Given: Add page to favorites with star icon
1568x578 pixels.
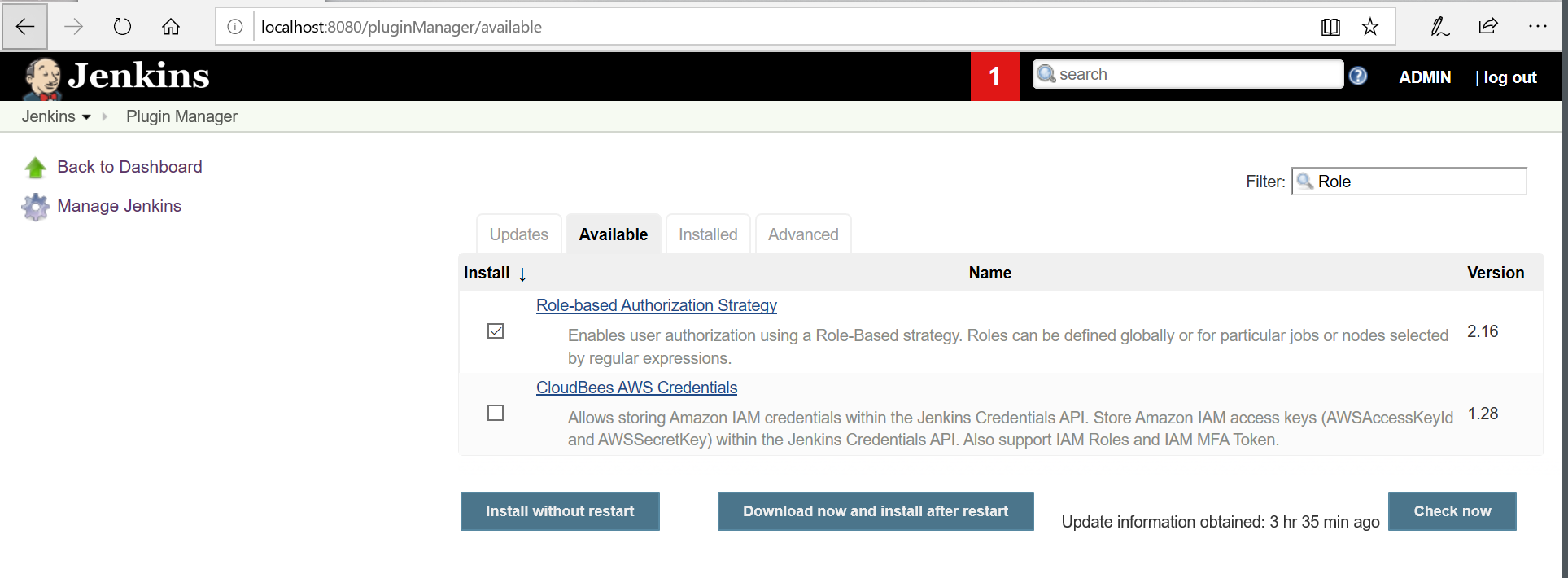Looking at the screenshot, I should point(1370,27).
